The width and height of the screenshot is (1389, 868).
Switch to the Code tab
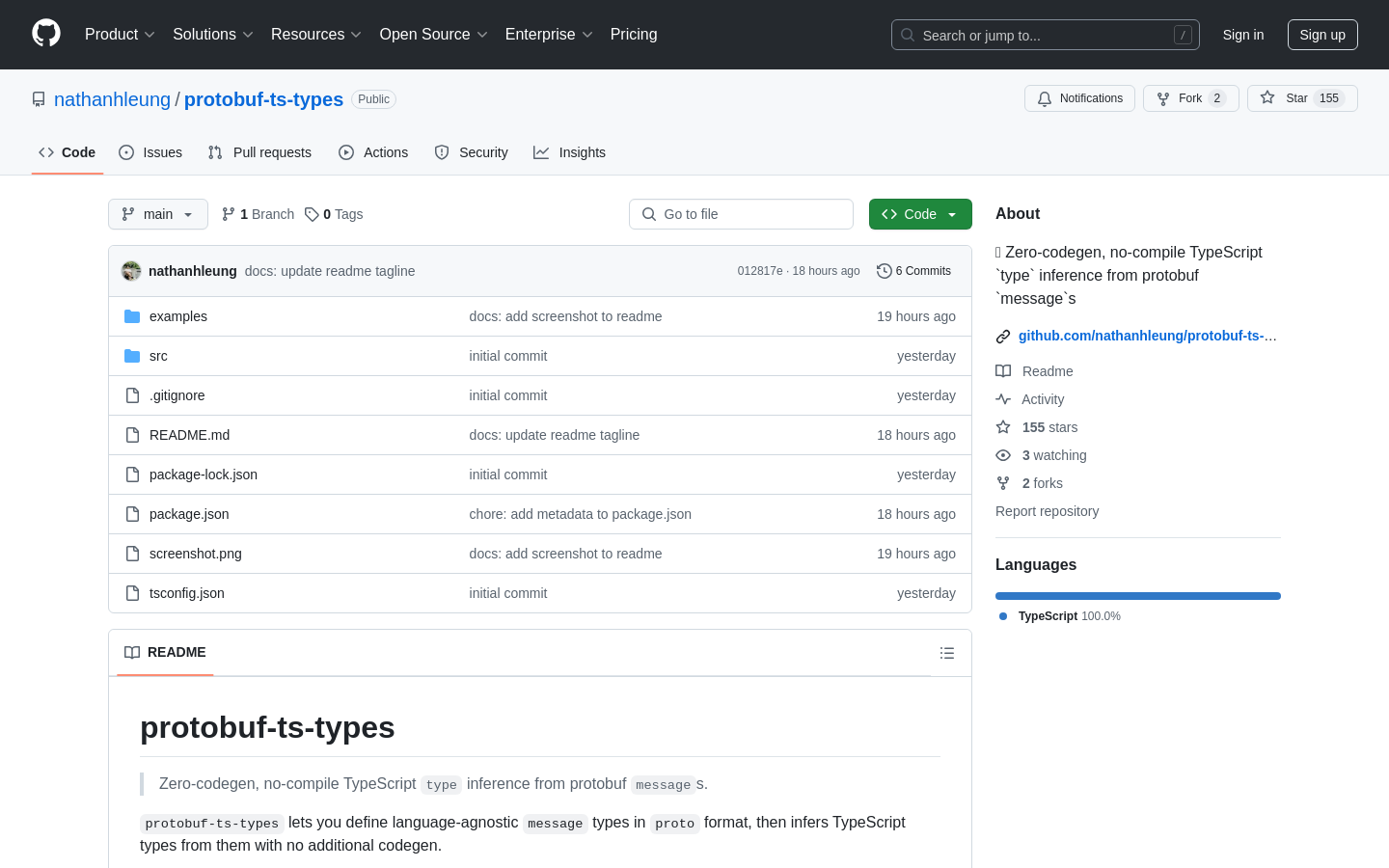(68, 152)
